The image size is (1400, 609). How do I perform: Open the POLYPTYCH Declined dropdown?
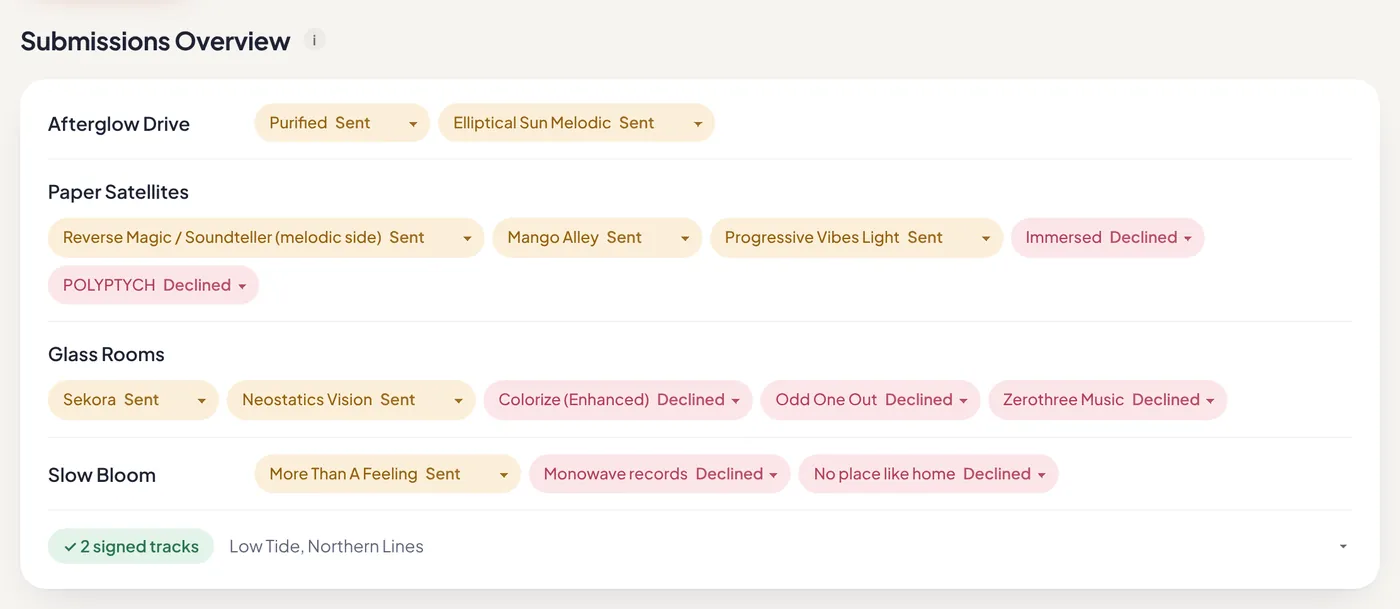[x=153, y=285]
